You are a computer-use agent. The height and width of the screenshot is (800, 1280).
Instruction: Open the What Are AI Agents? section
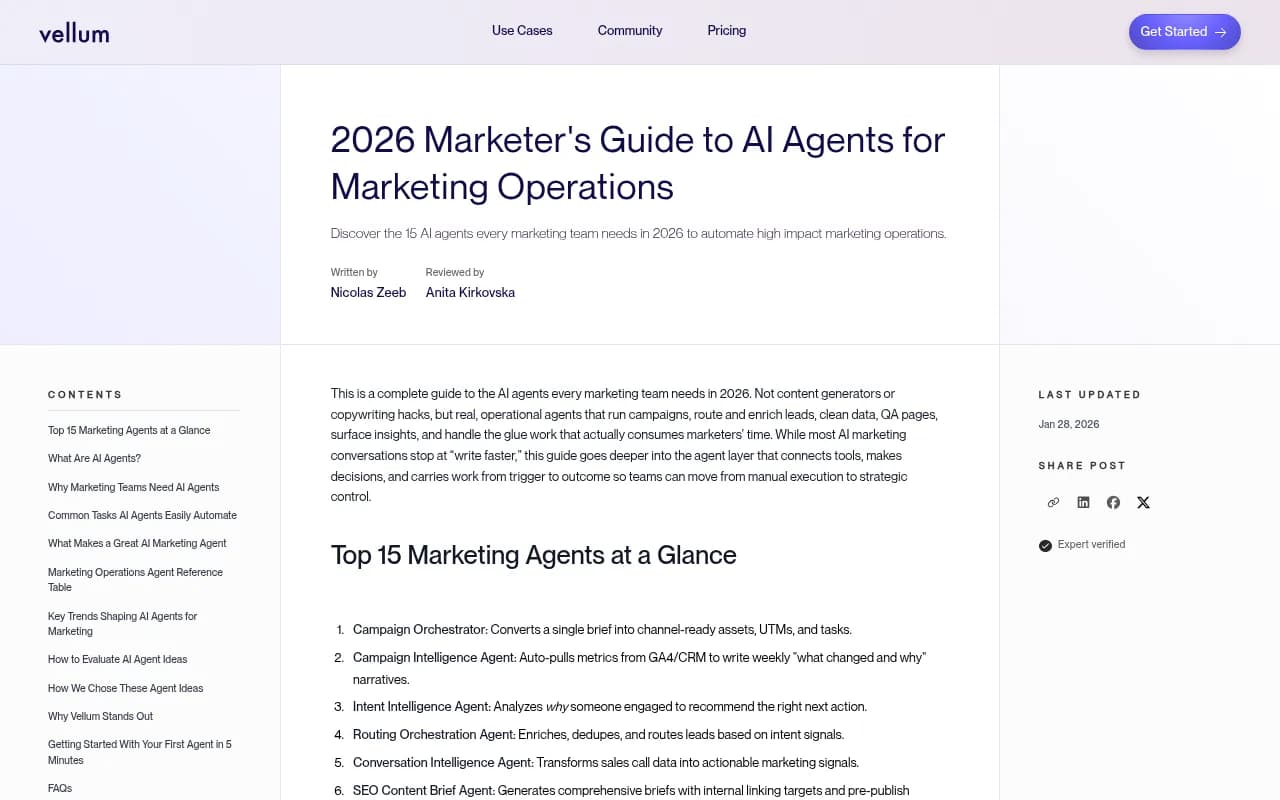[x=94, y=458]
